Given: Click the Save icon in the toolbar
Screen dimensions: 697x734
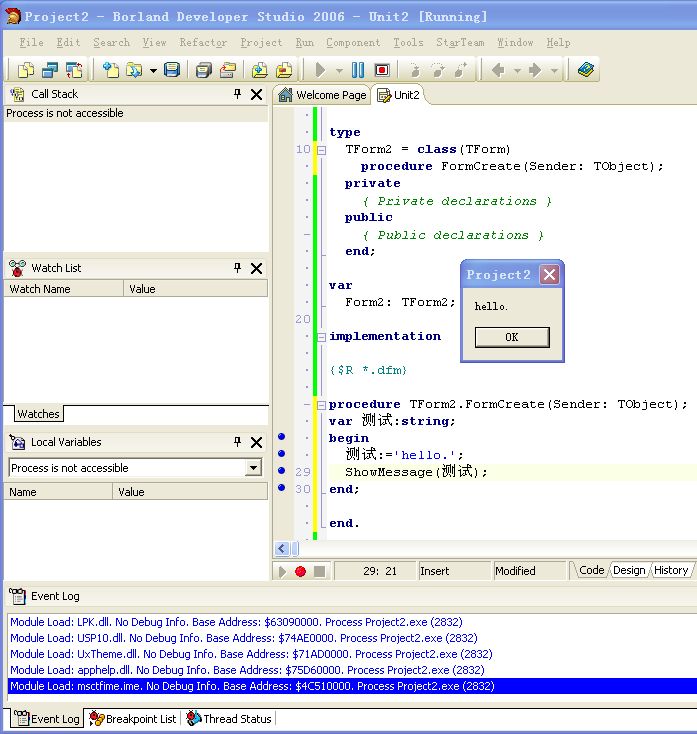Looking at the screenshot, I should click(172, 70).
